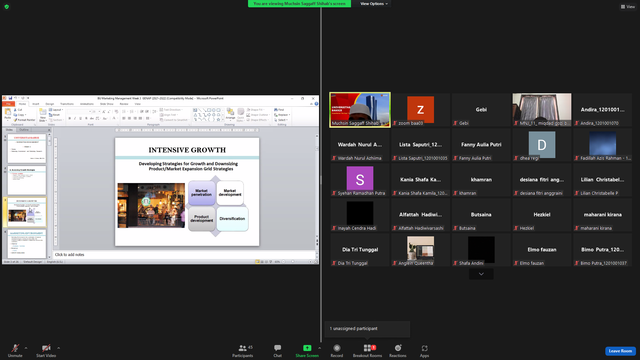The height and width of the screenshot is (360, 640).
Task: Click the green viewing-screen banner
Action: pyautogui.click(x=299, y=4)
